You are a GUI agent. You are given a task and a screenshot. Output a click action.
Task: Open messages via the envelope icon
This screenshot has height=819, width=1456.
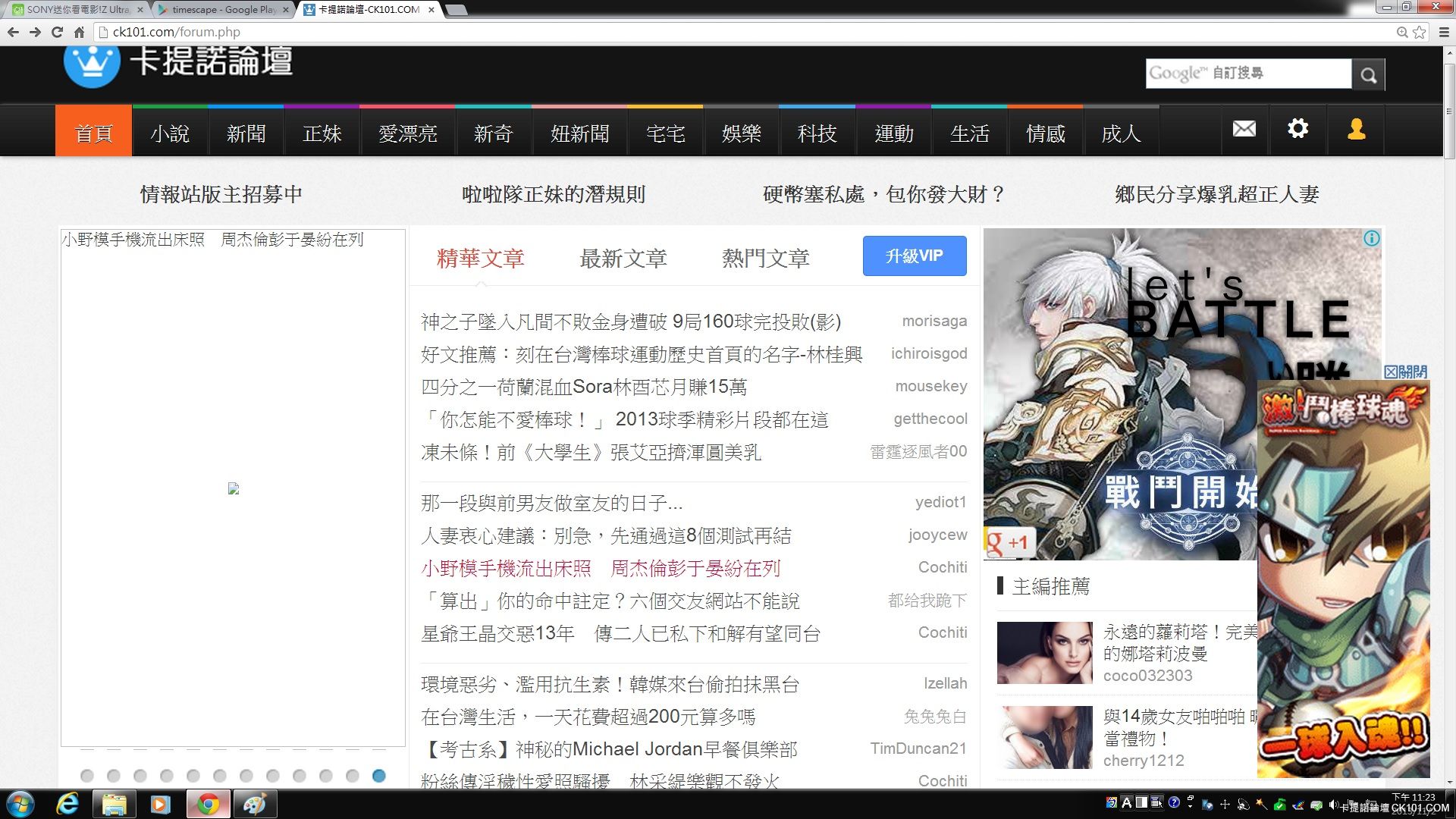point(1244,129)
